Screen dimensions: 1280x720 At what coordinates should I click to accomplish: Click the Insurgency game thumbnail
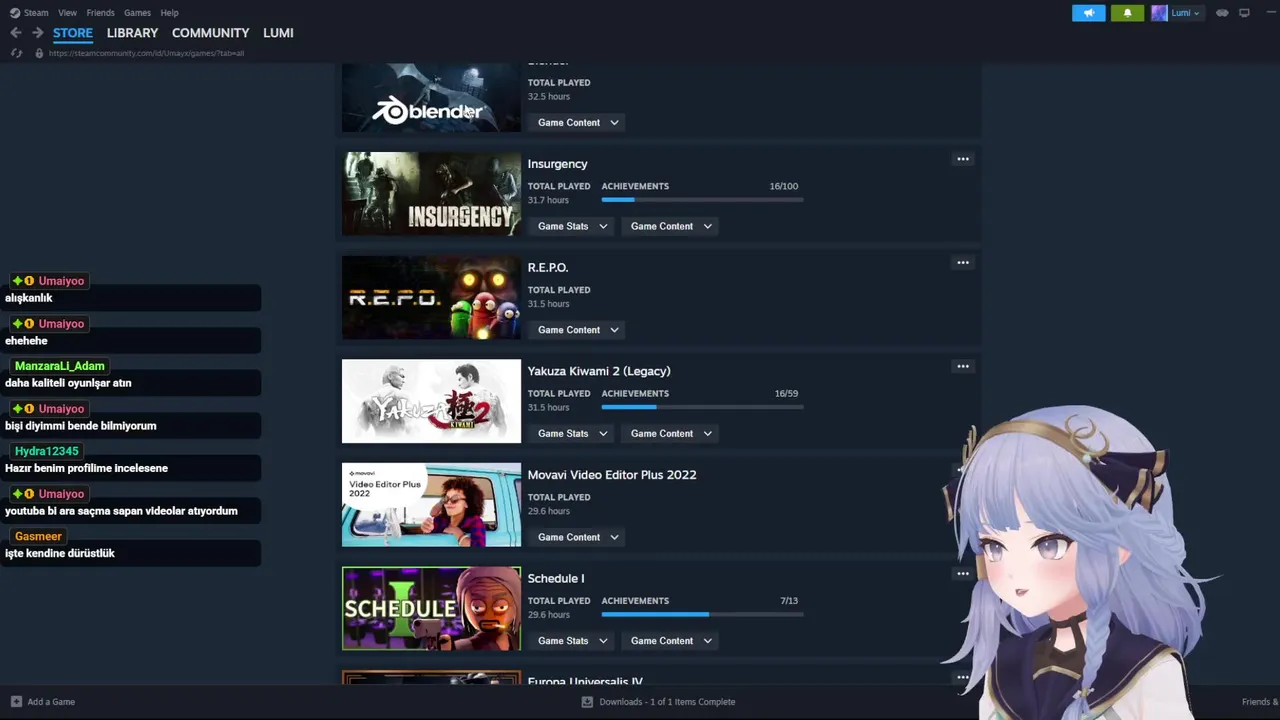pos(431,194)
